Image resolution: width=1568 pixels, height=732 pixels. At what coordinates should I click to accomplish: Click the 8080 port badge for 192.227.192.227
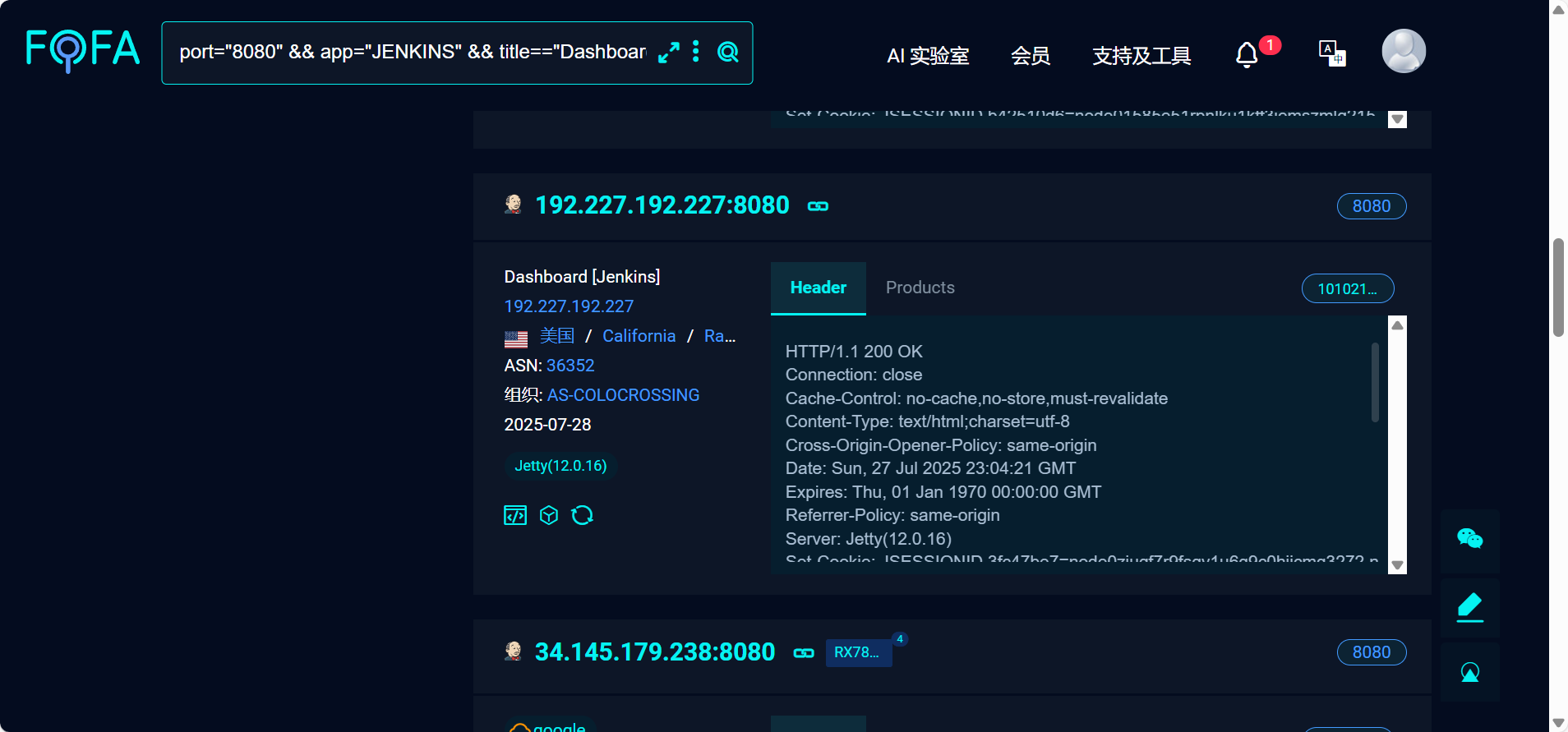[1372, 206]
